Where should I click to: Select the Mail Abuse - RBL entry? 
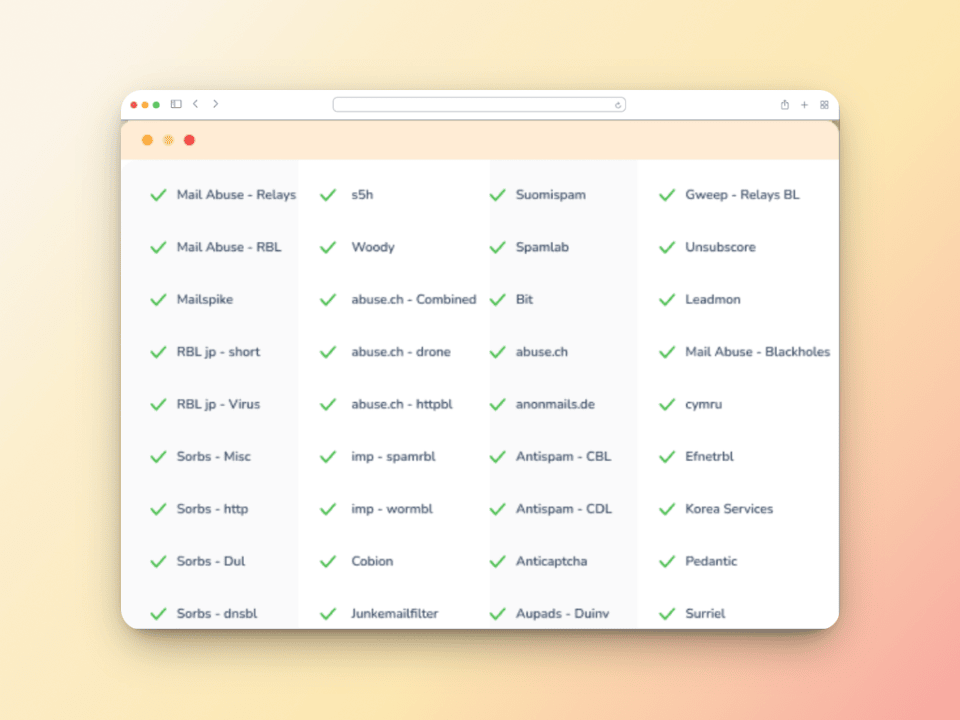[229, 247]
